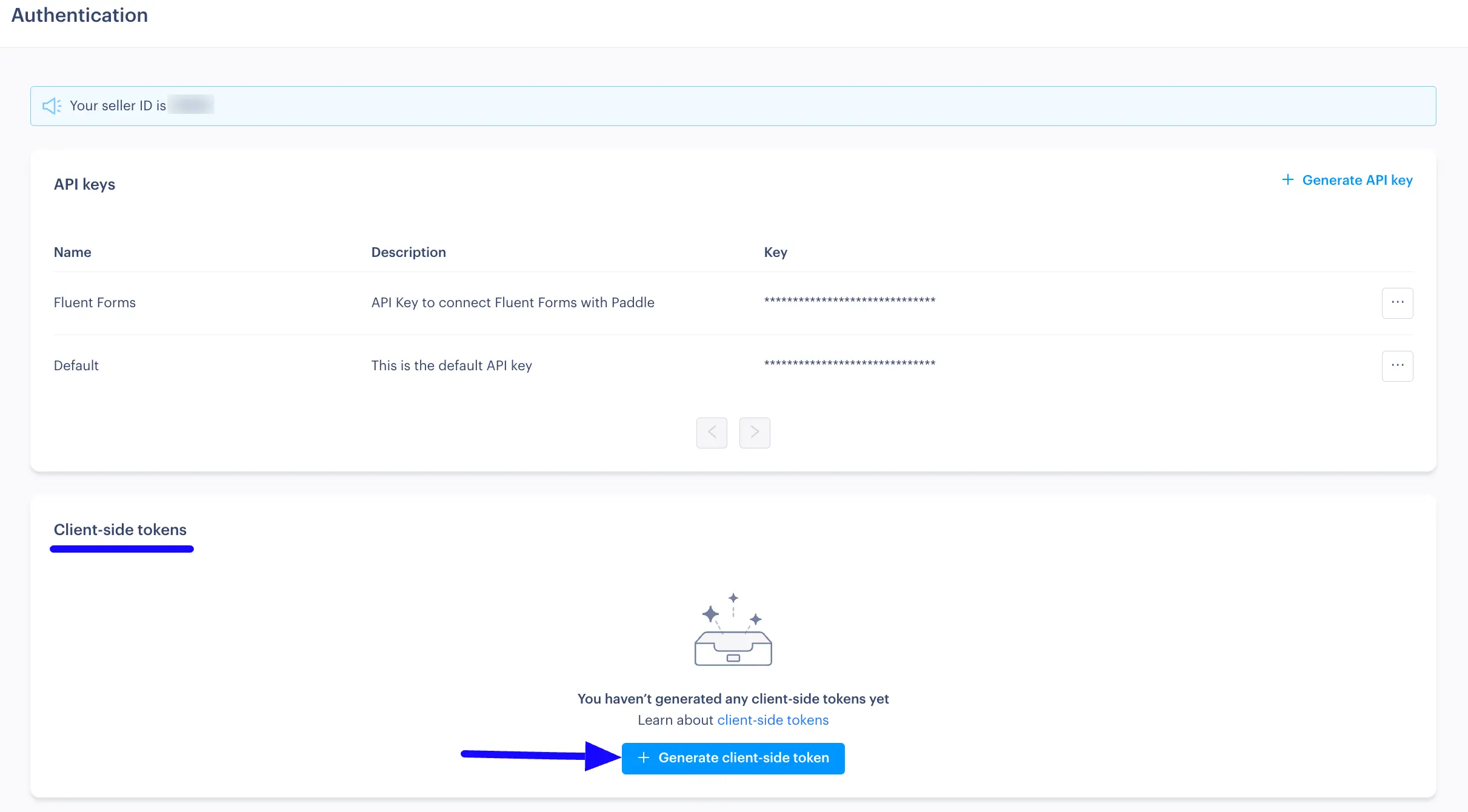Click the Name column header
This screenshot has width=1468, height=812.
click(73, 252)
